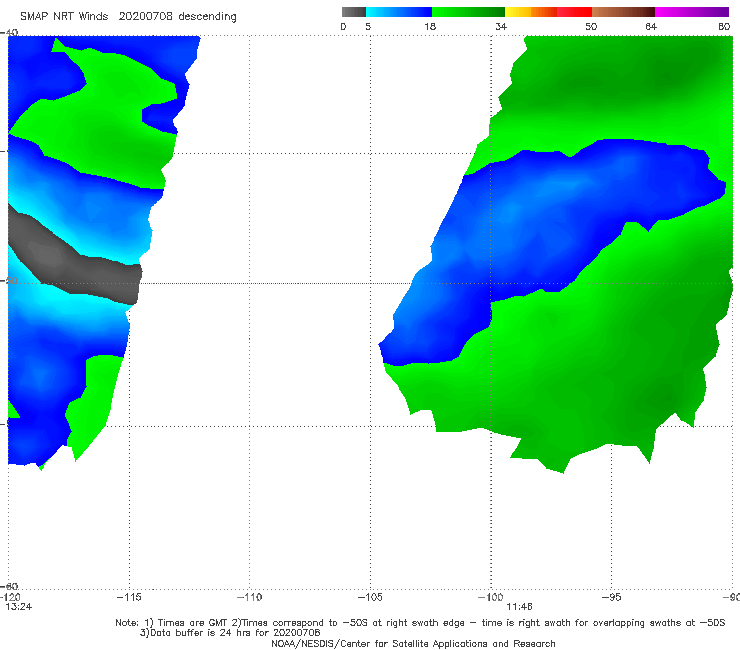Click the latitude axis label "-40"

coord(9,32)
